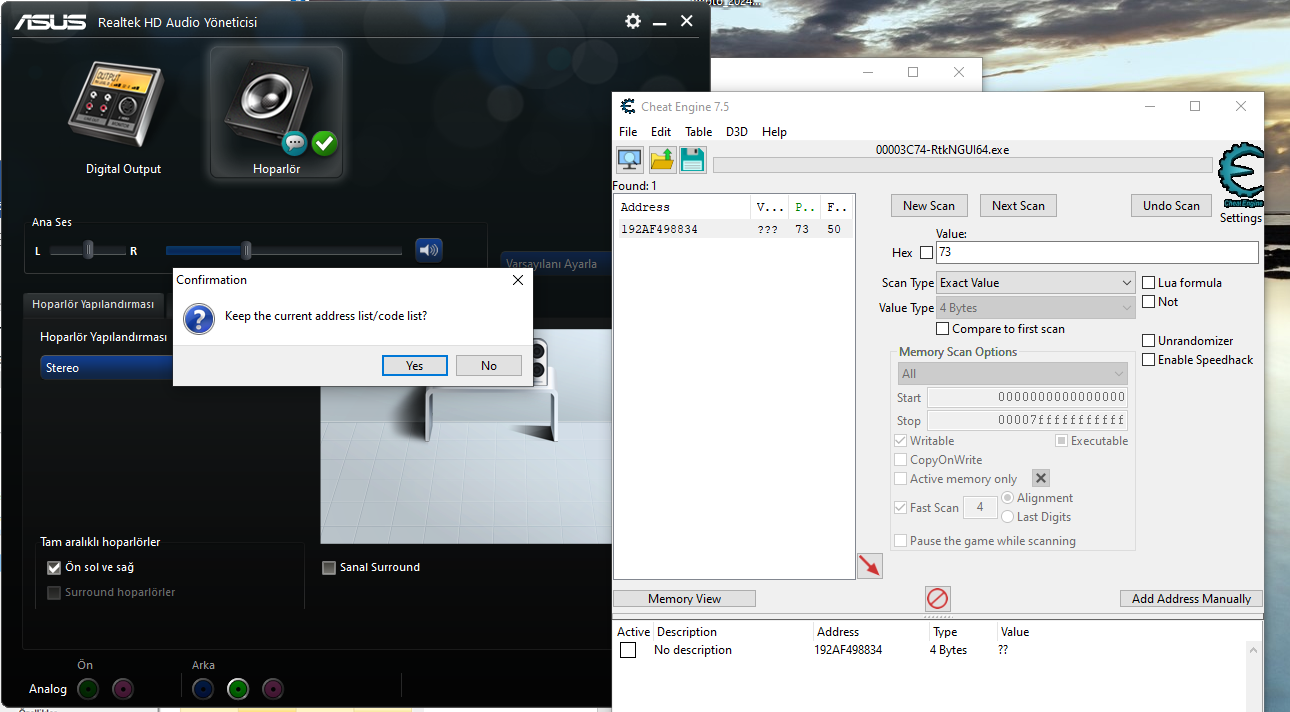Click the pink rear analog jack

point(272,688)
